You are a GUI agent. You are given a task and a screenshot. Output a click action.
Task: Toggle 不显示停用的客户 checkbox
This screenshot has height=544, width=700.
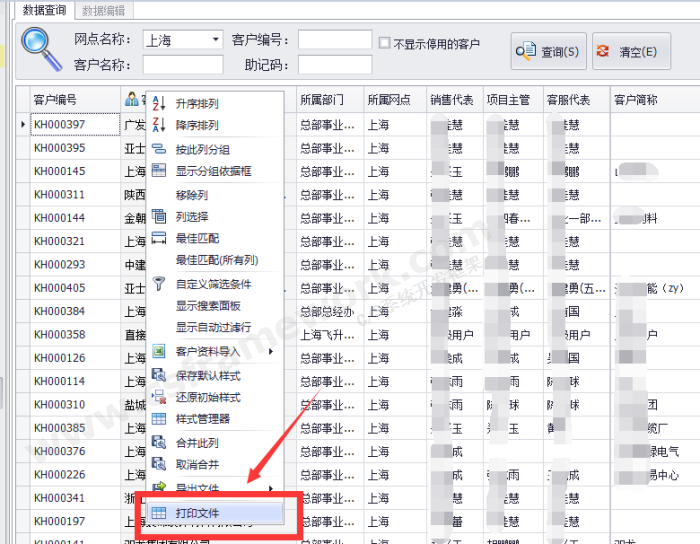pos(385,44)
